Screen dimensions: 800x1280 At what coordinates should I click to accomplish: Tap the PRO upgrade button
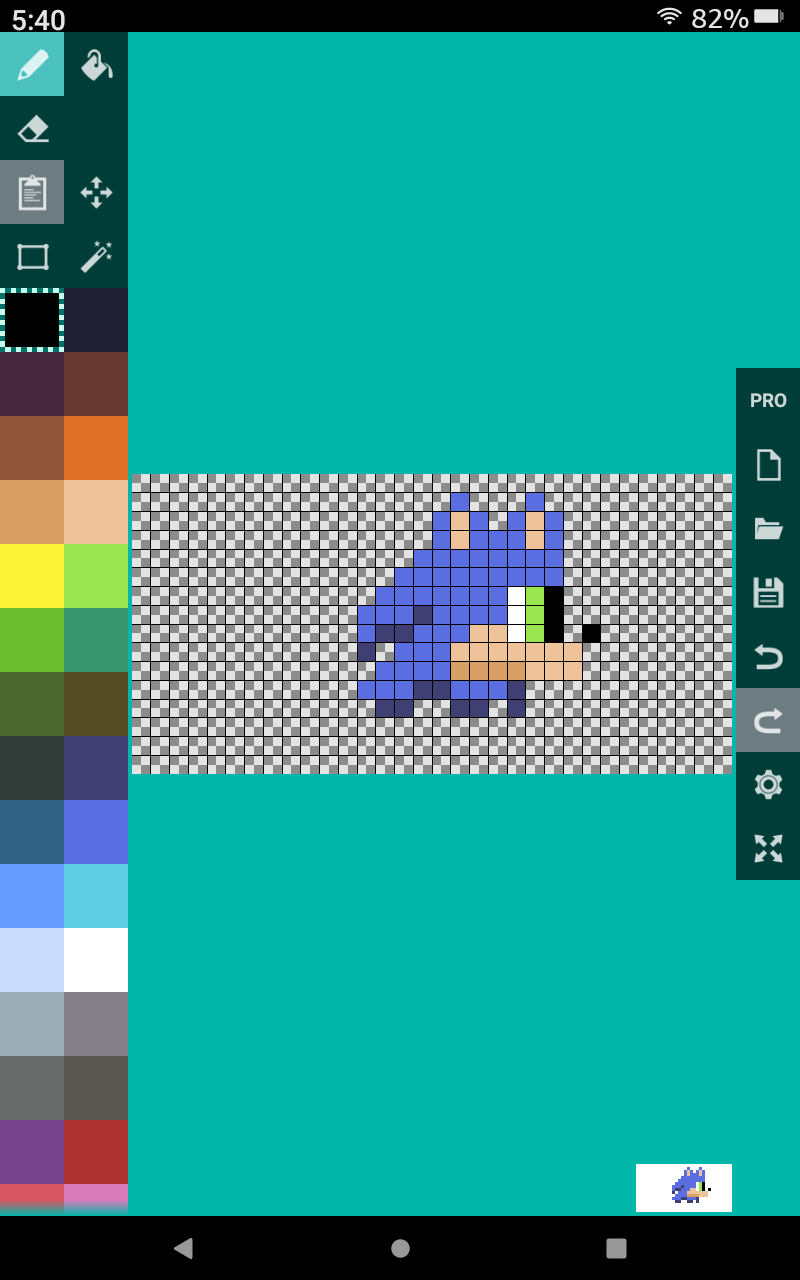coord(768,400)
